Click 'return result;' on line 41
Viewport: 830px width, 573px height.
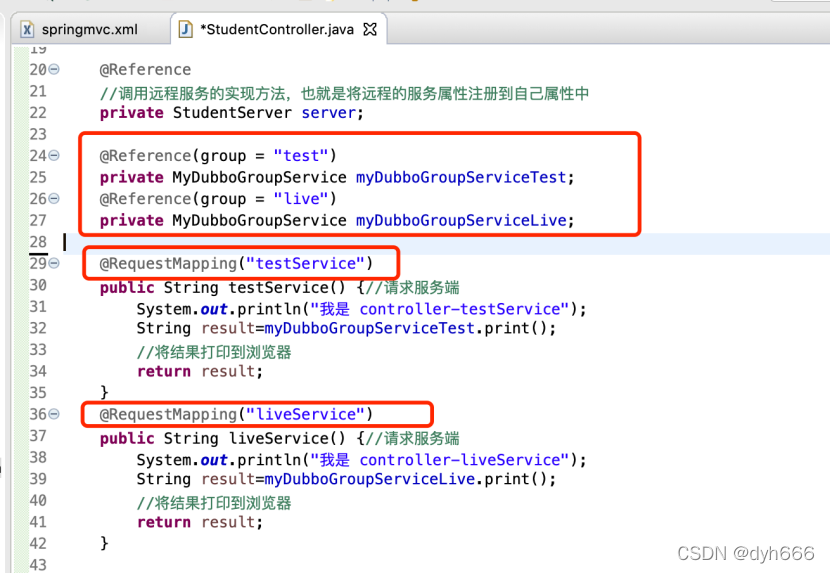(x=200, y=522)
